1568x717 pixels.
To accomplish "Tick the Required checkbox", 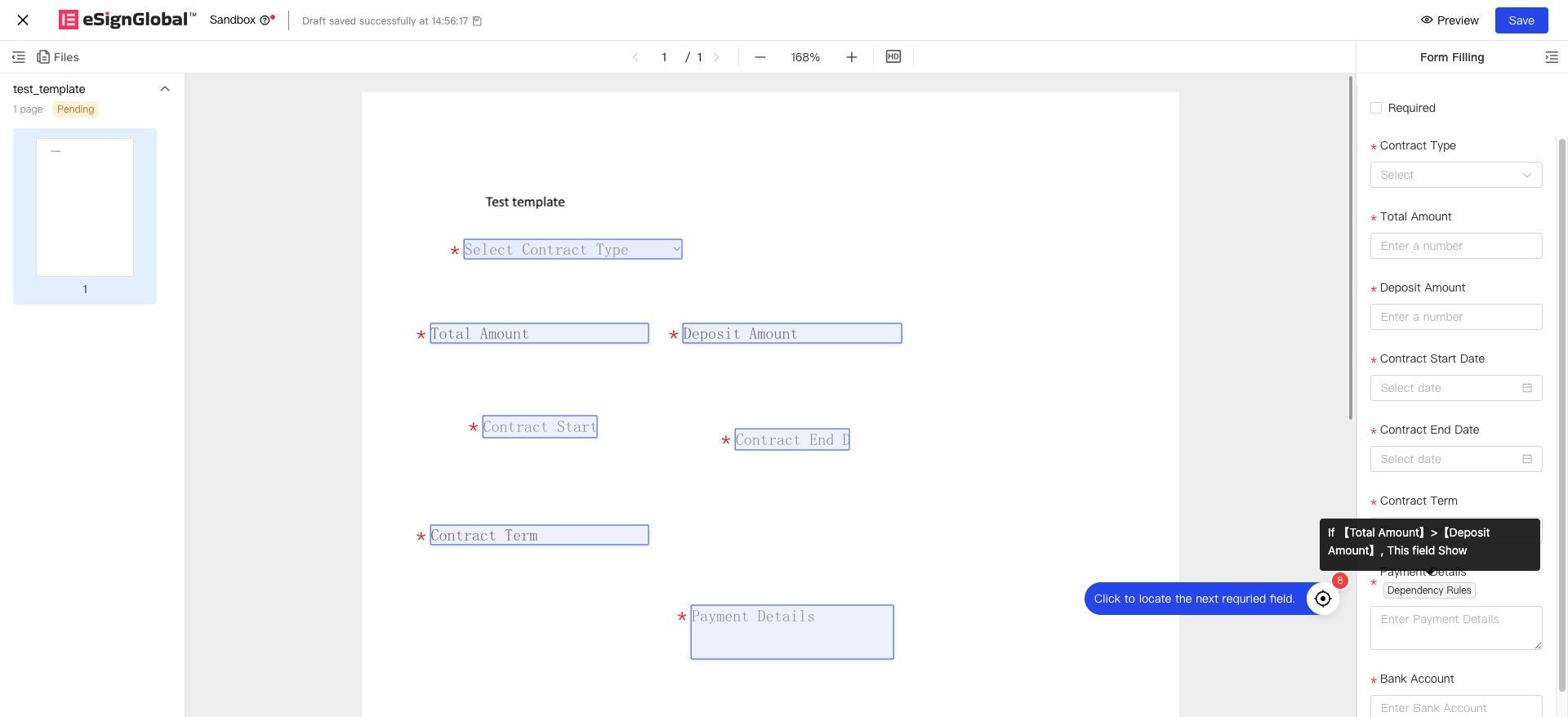I will 1376,108.
